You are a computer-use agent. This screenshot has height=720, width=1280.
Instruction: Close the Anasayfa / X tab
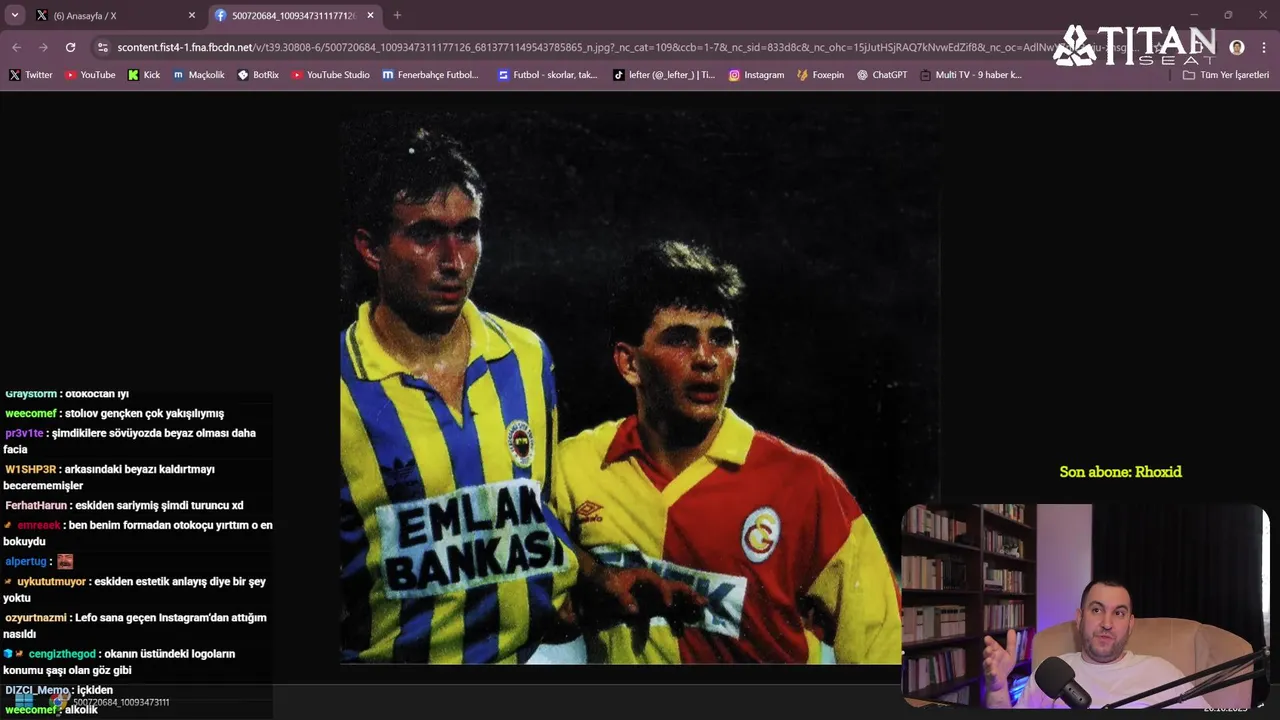(x=192, y=15)
